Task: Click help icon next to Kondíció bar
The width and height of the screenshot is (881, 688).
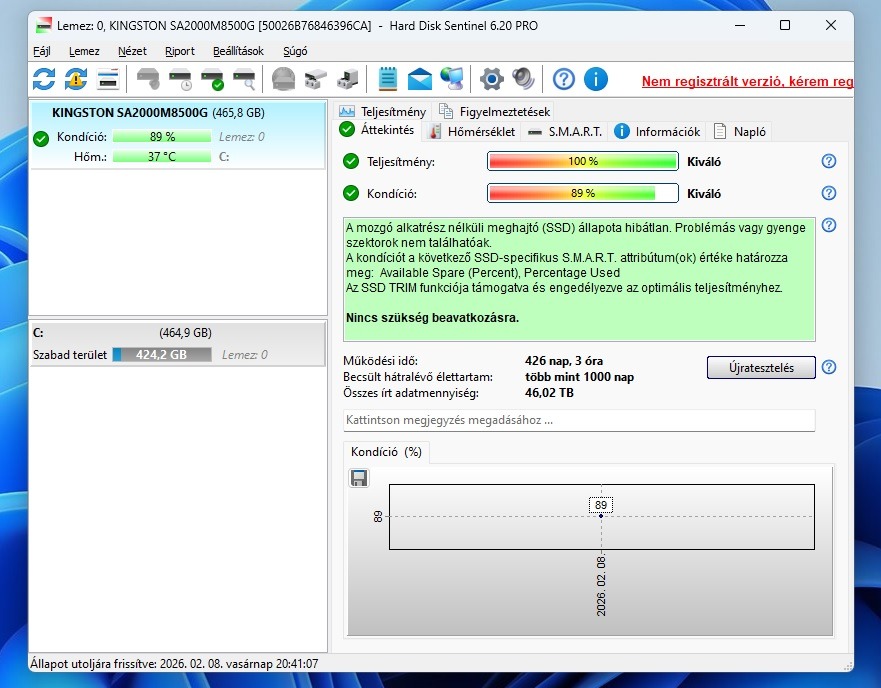Action: (x=829, y=193)
